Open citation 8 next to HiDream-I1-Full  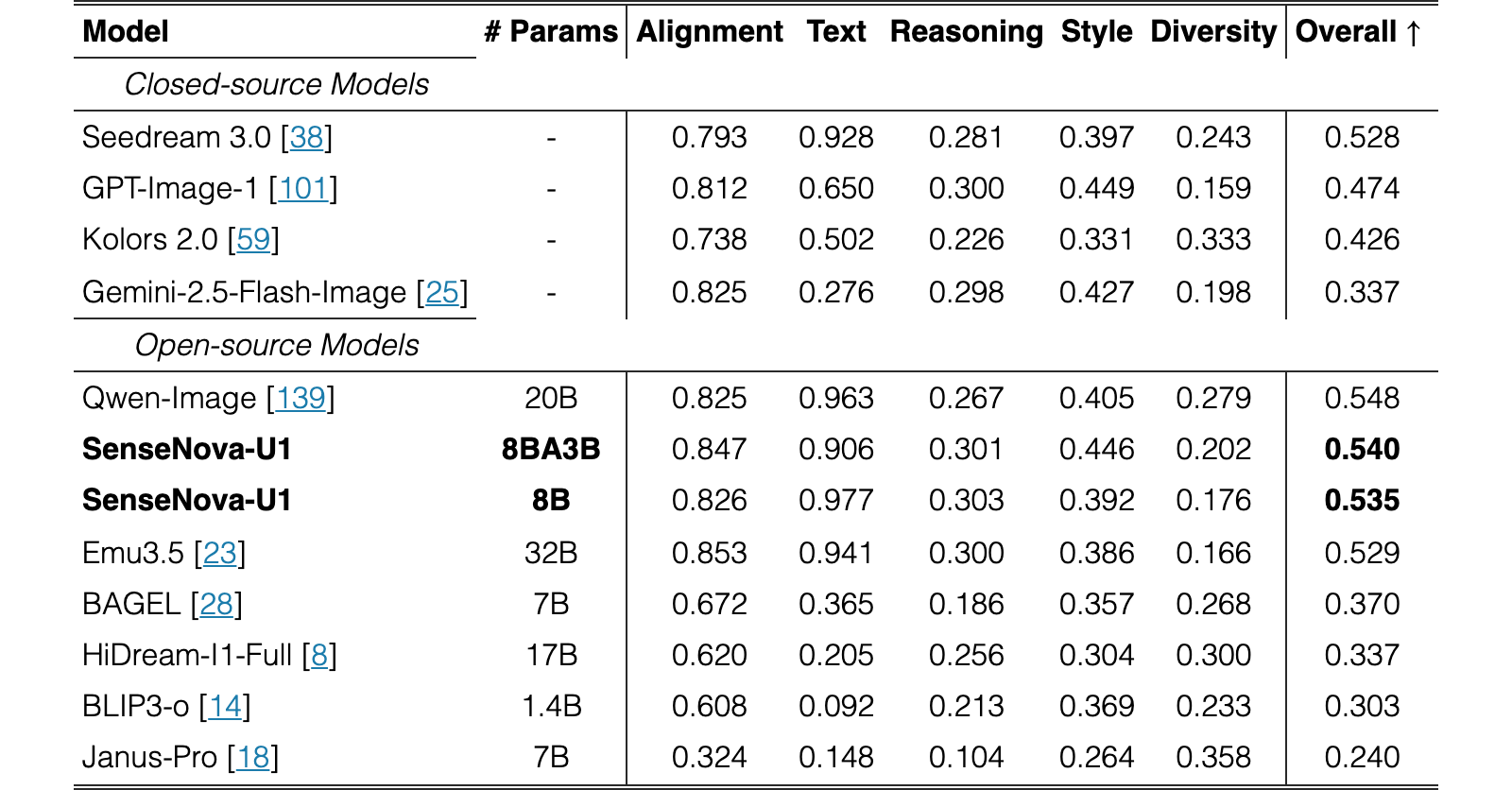tap(319, 655)
